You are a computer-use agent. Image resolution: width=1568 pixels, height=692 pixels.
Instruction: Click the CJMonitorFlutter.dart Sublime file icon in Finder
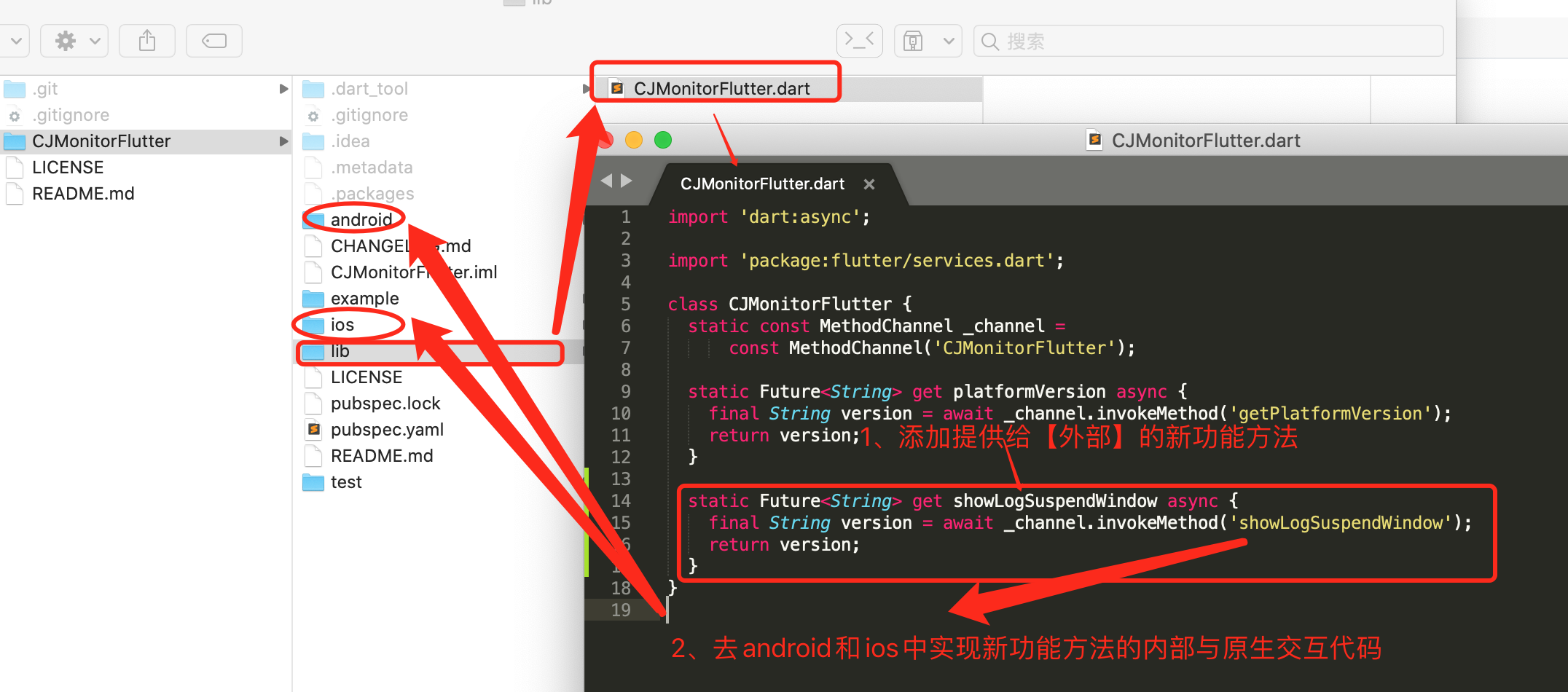(x=617, y=89)
